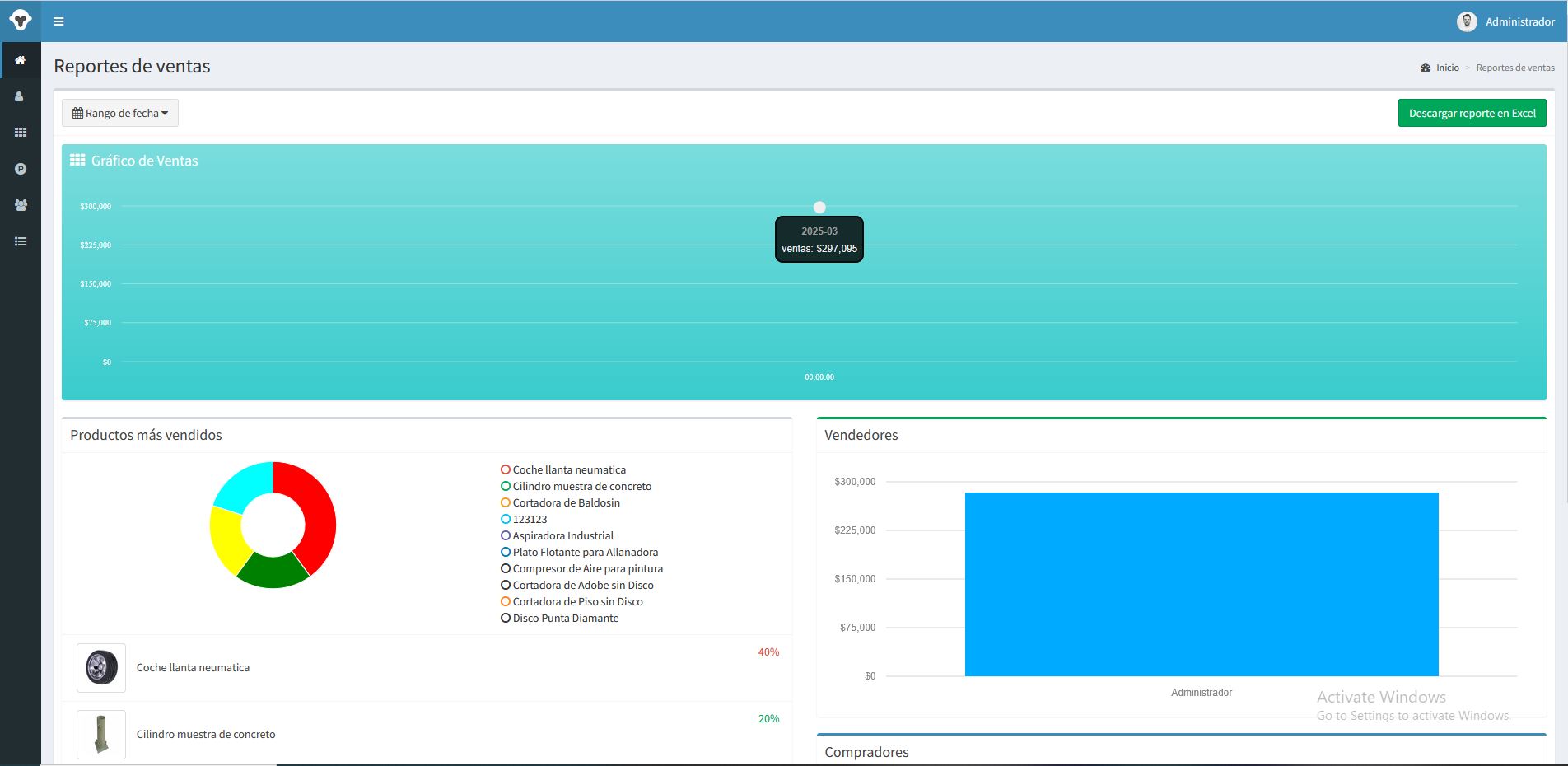Toggle the sidebar with the hamburger icon
Screen dimensions: 1568x766
click(x=58, y=21)
